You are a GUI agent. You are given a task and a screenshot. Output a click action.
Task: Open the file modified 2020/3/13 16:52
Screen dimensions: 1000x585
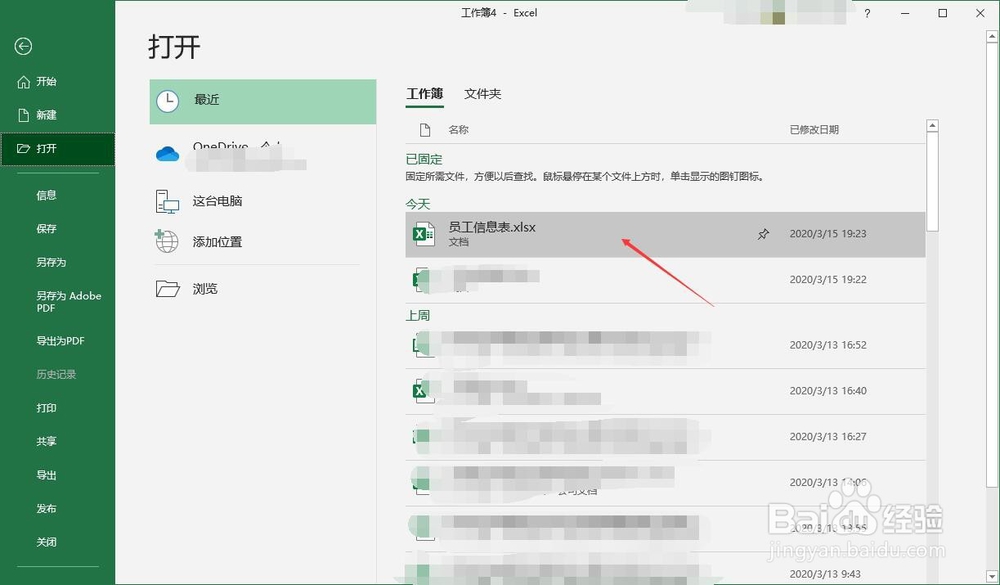(665, 345)
